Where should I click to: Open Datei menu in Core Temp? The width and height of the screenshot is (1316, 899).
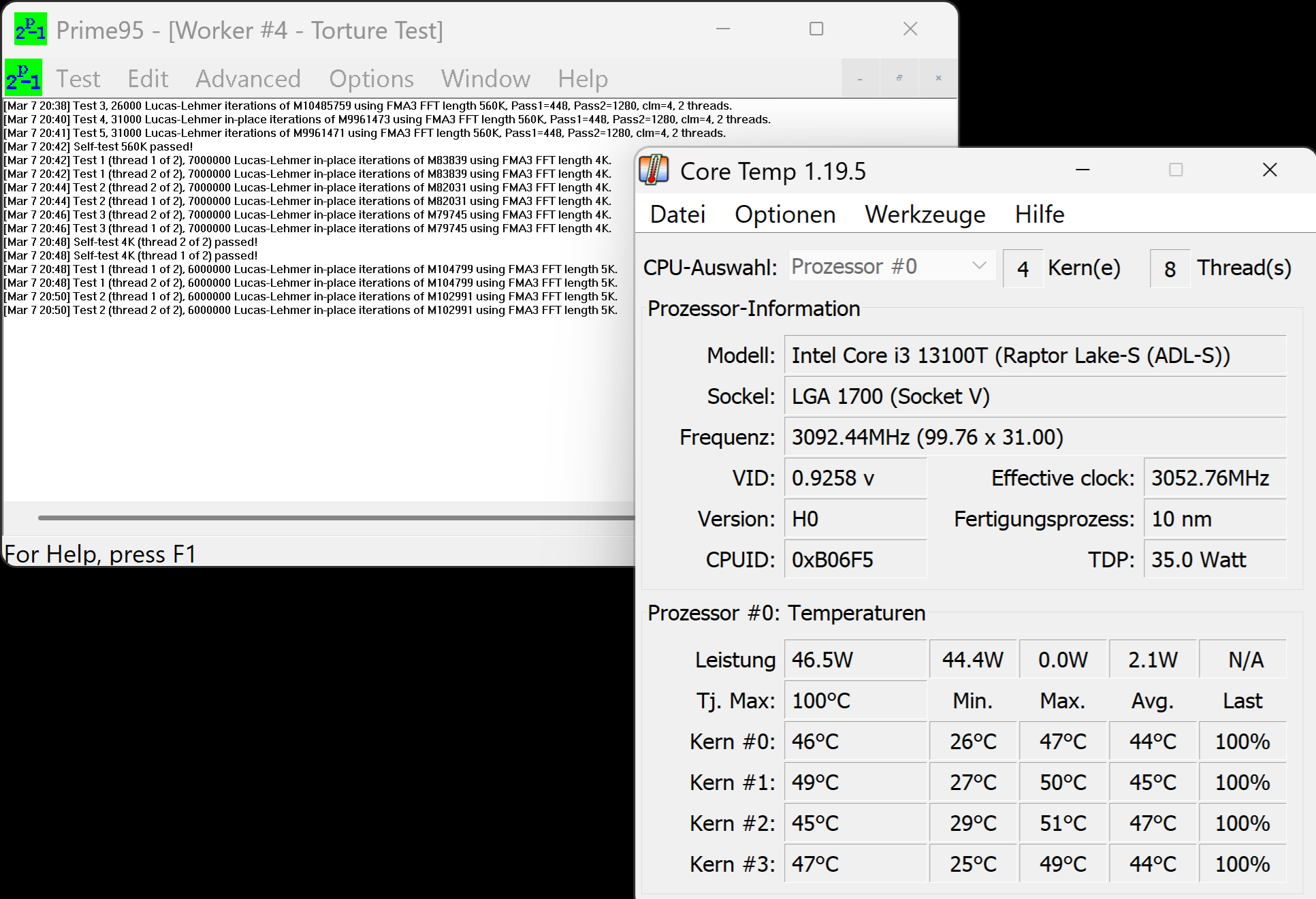(x=677, y=215)
